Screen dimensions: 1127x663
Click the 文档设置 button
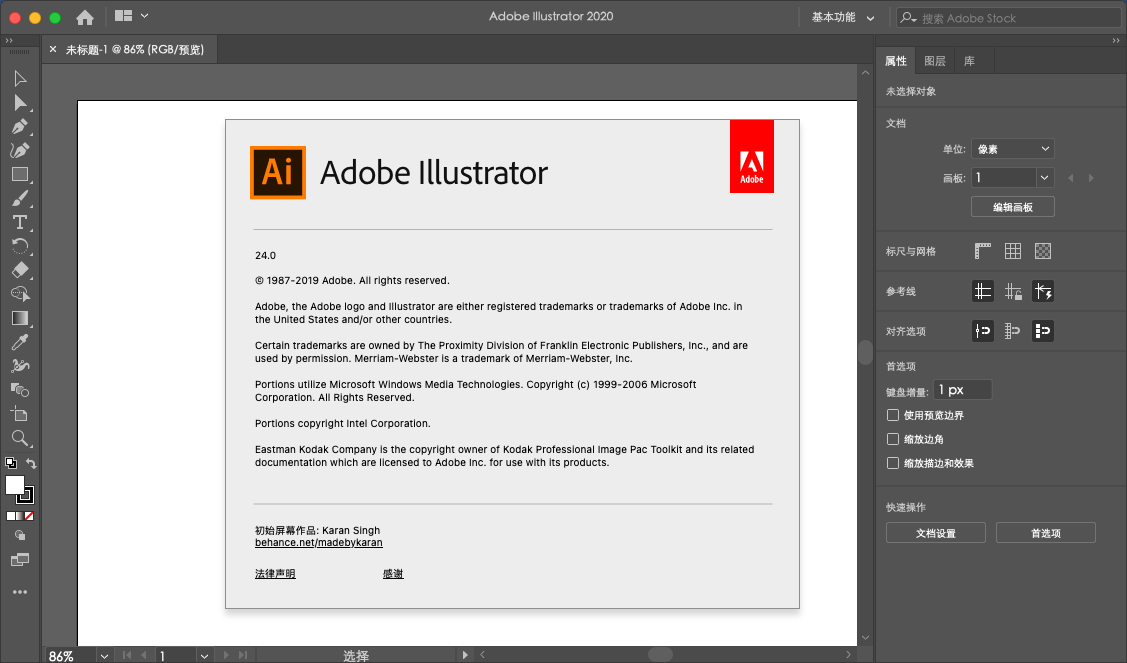click(x=936, y=533)
